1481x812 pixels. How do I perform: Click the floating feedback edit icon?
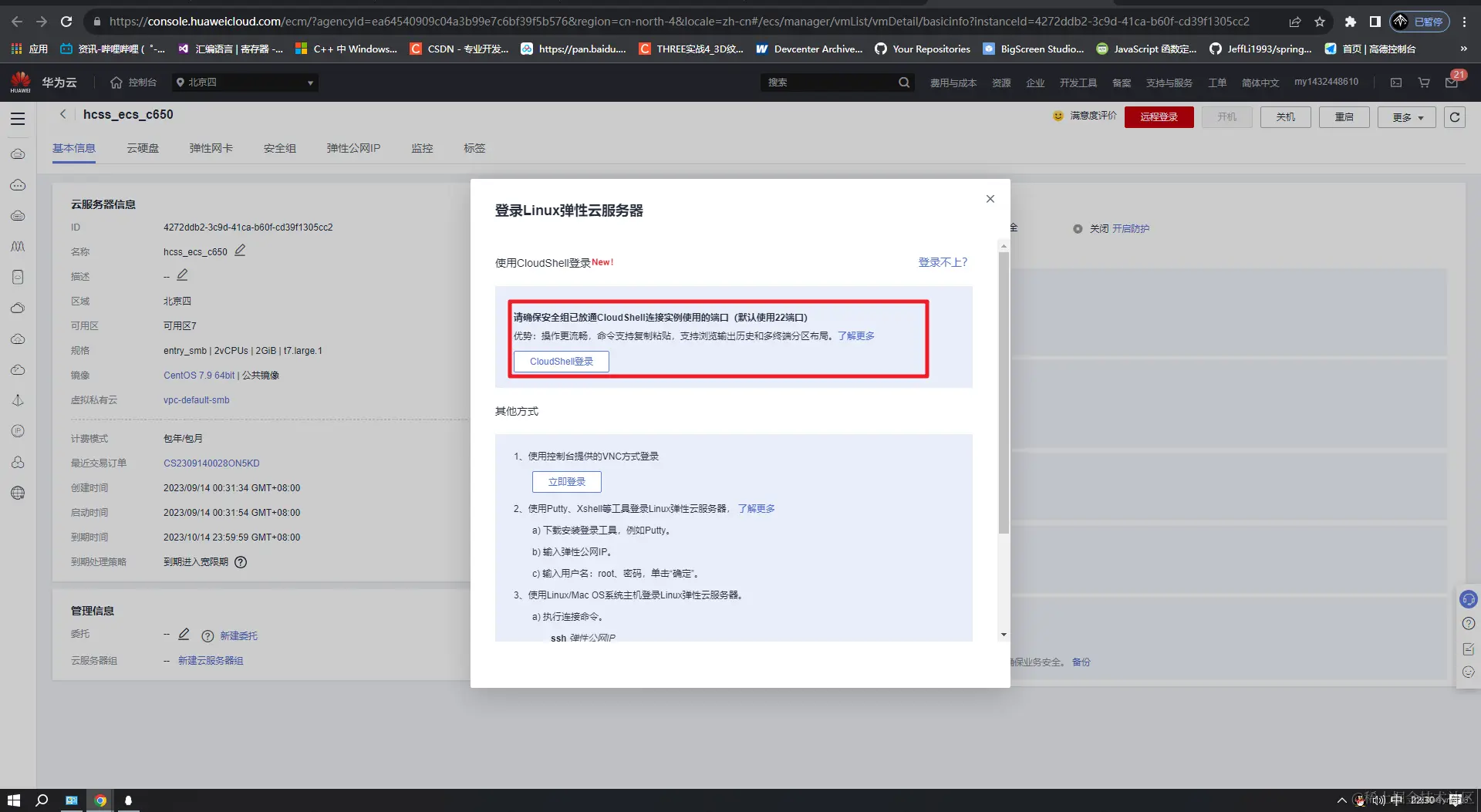click(x=1469, y=649)
